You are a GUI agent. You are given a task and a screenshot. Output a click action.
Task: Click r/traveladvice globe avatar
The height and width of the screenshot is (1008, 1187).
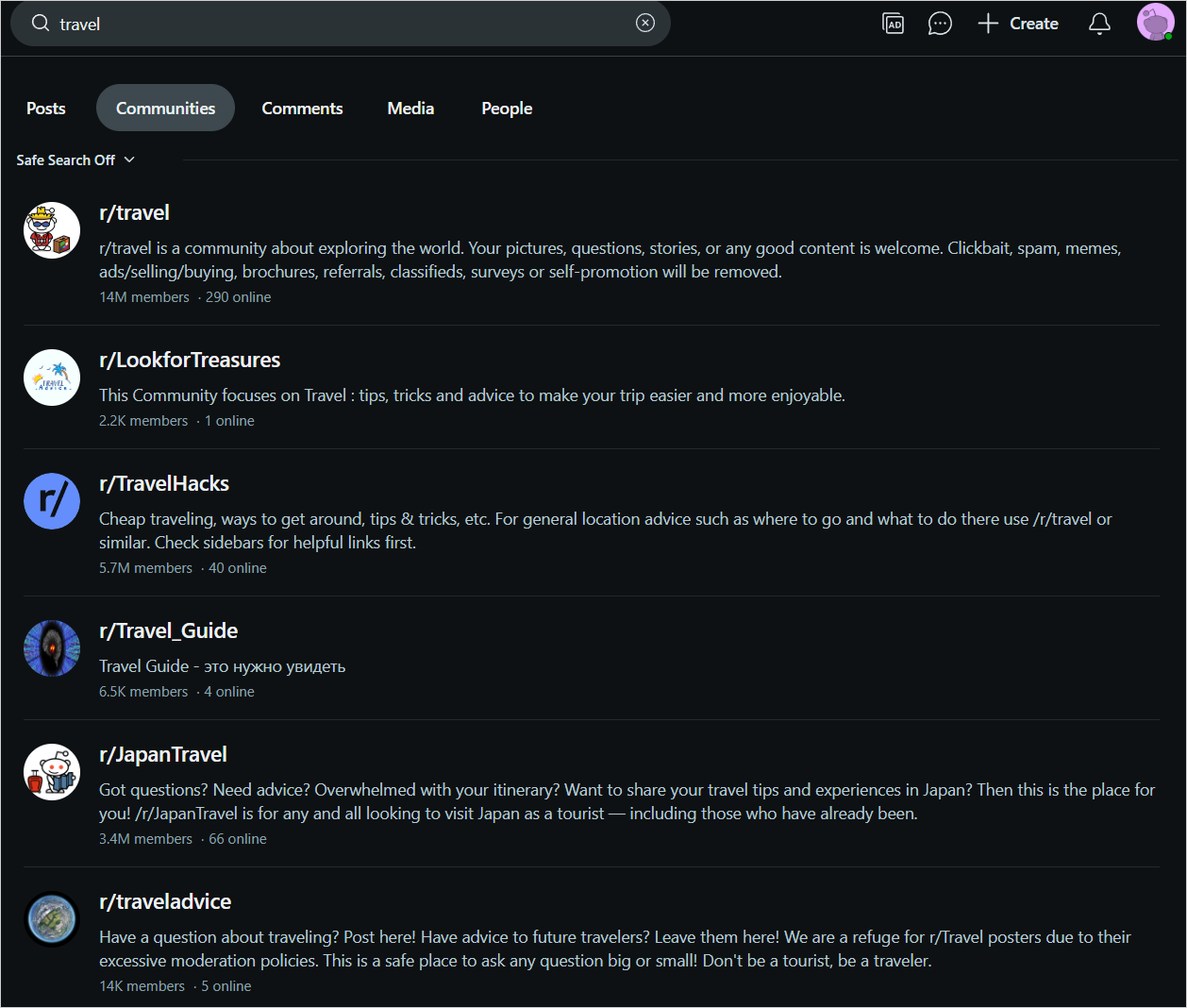click(52, 919)
